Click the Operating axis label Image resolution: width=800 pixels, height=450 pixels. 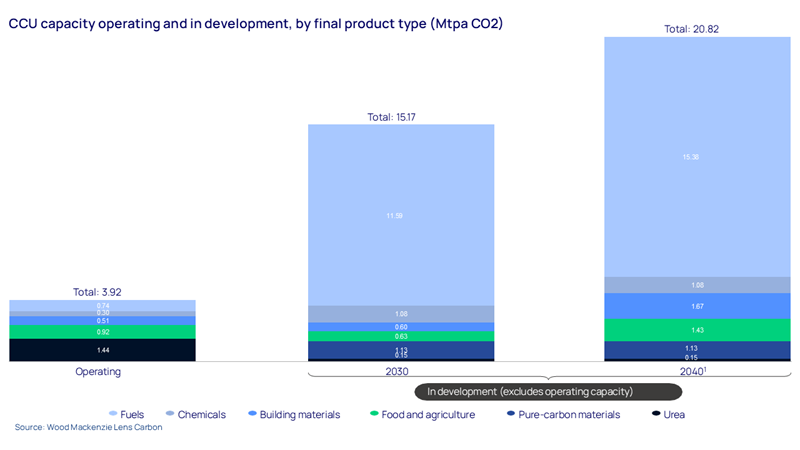[x=98, y=371]
